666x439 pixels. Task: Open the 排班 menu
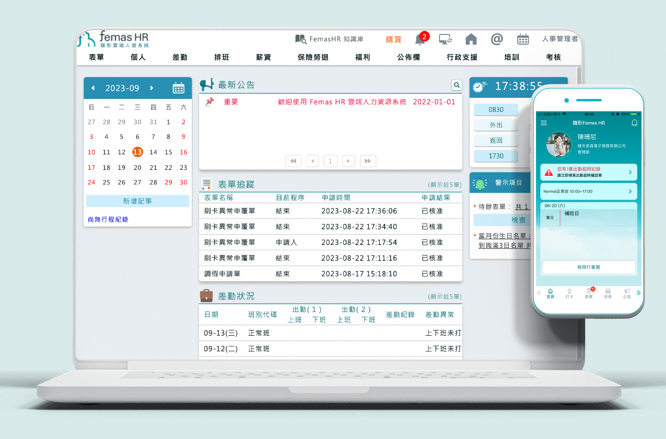[x=222, y=57]
